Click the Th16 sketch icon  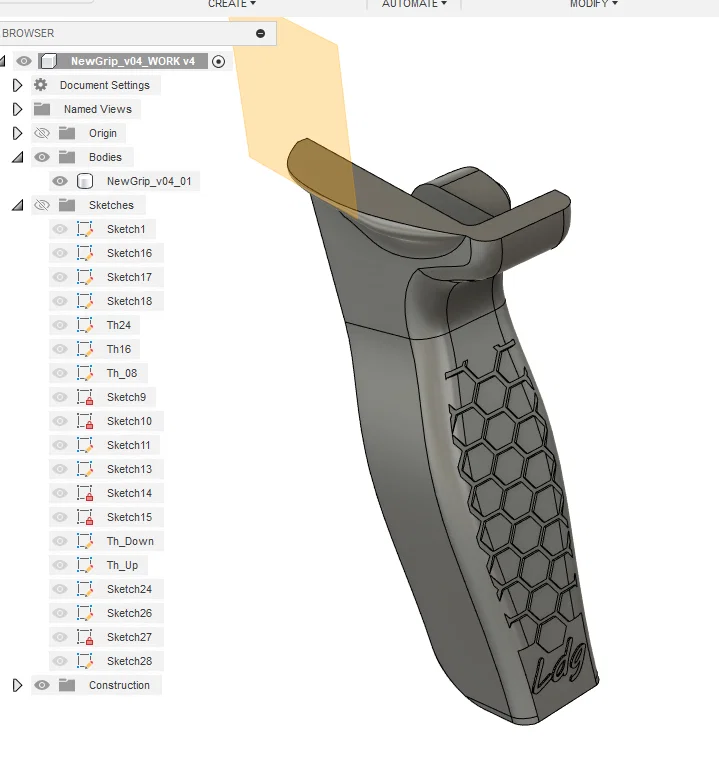coord(85,349)
